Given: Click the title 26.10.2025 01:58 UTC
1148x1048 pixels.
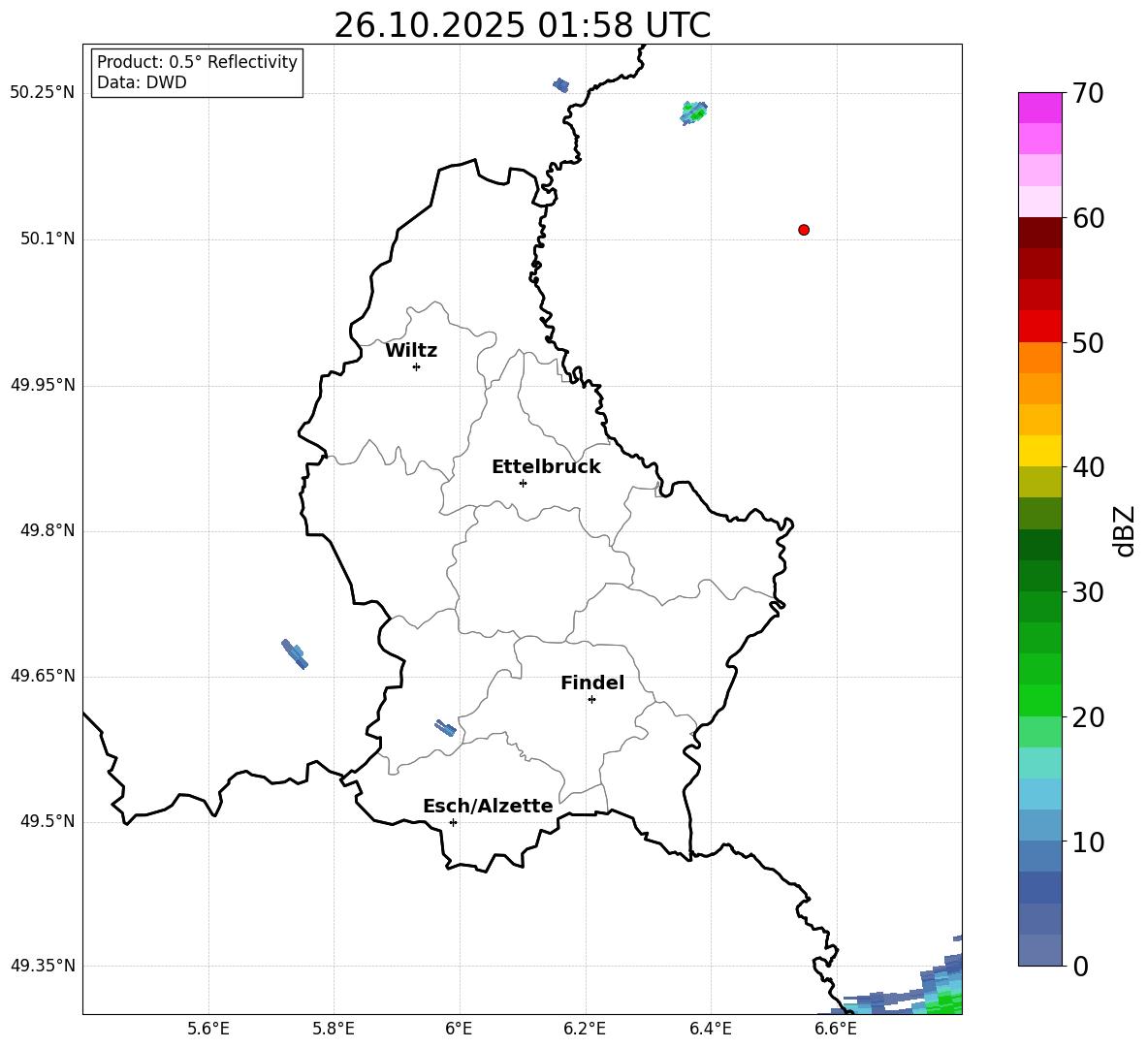Looking at the screenshot, I should 522,25.
